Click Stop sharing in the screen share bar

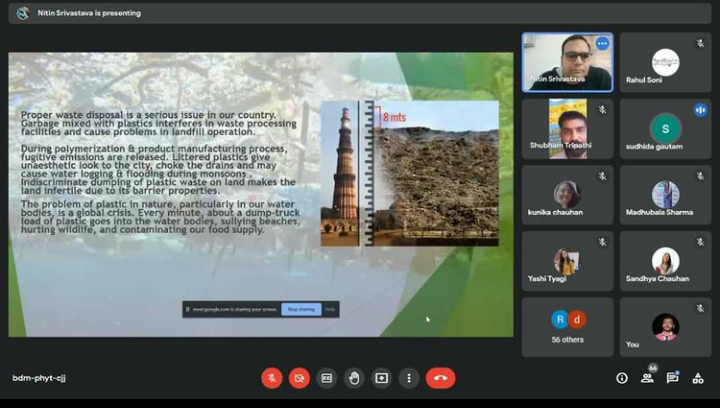(301, 310)
